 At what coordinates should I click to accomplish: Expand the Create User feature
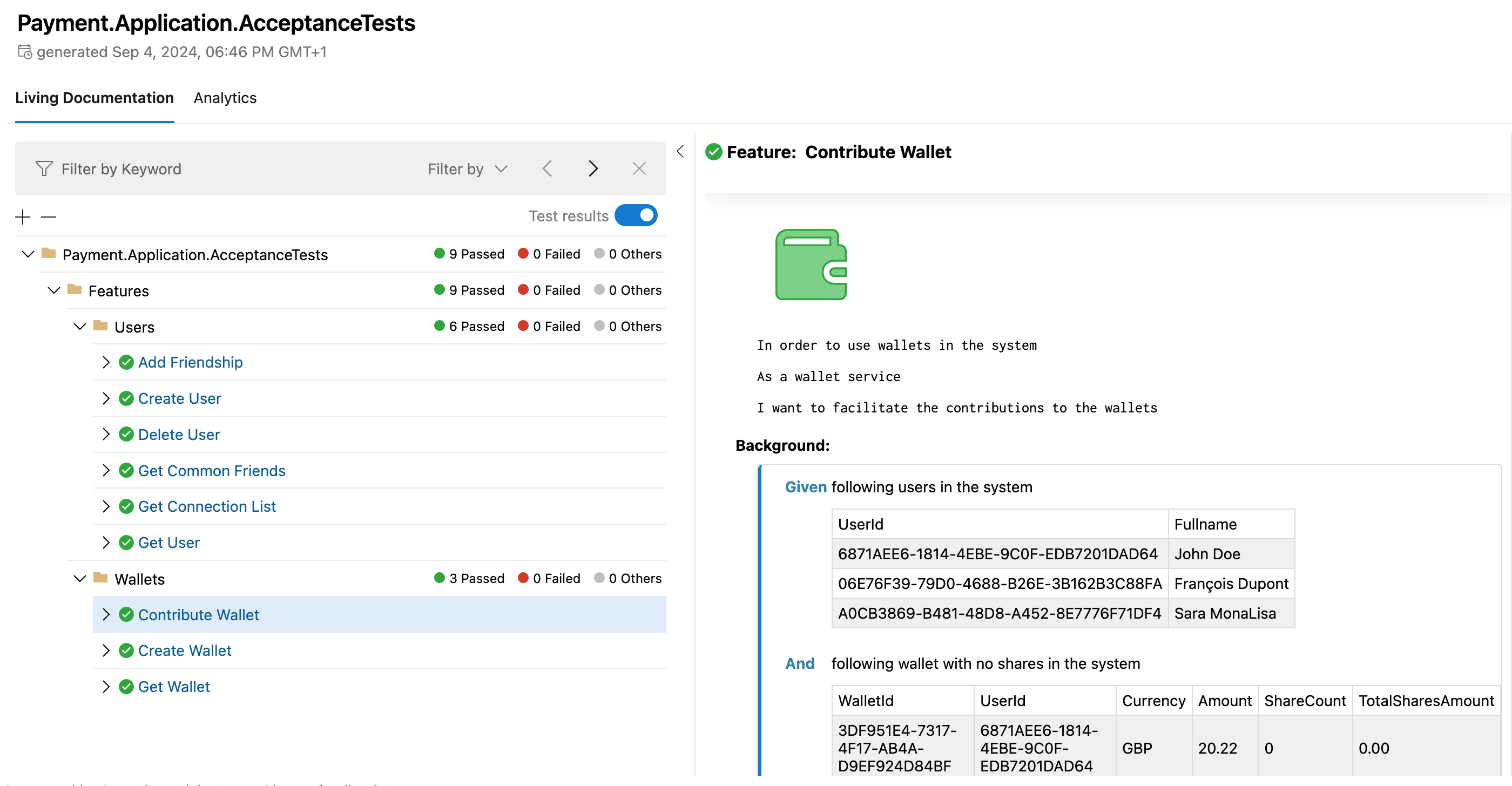[106, 399]
